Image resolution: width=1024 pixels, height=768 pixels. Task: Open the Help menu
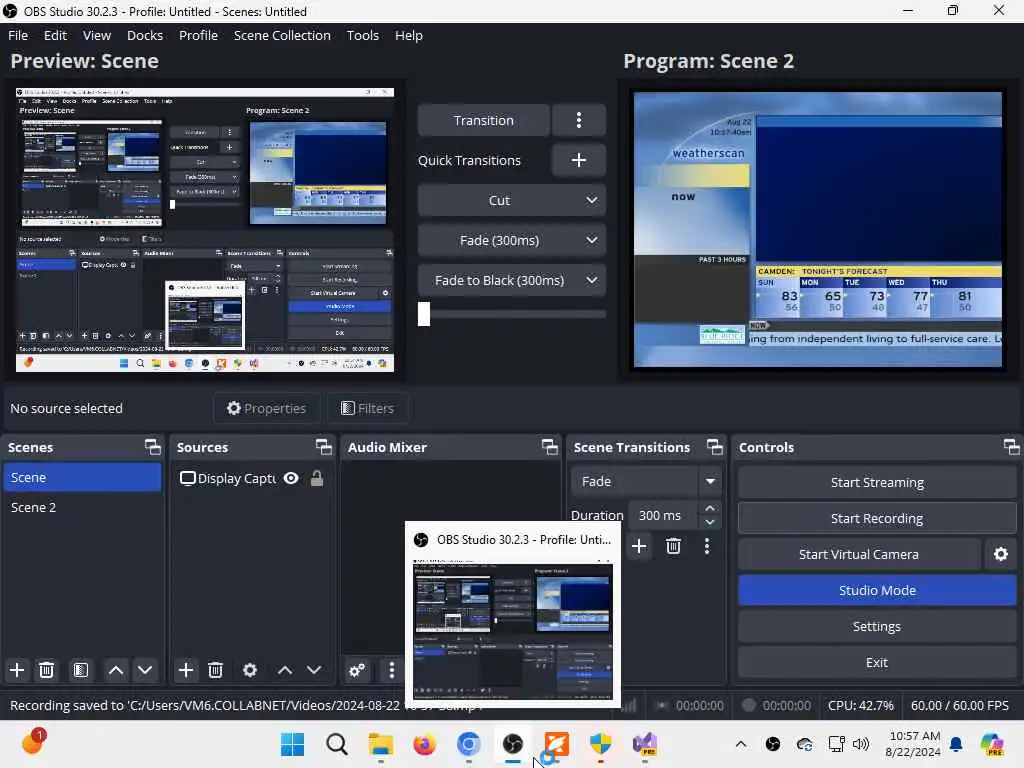pos(408,35)
